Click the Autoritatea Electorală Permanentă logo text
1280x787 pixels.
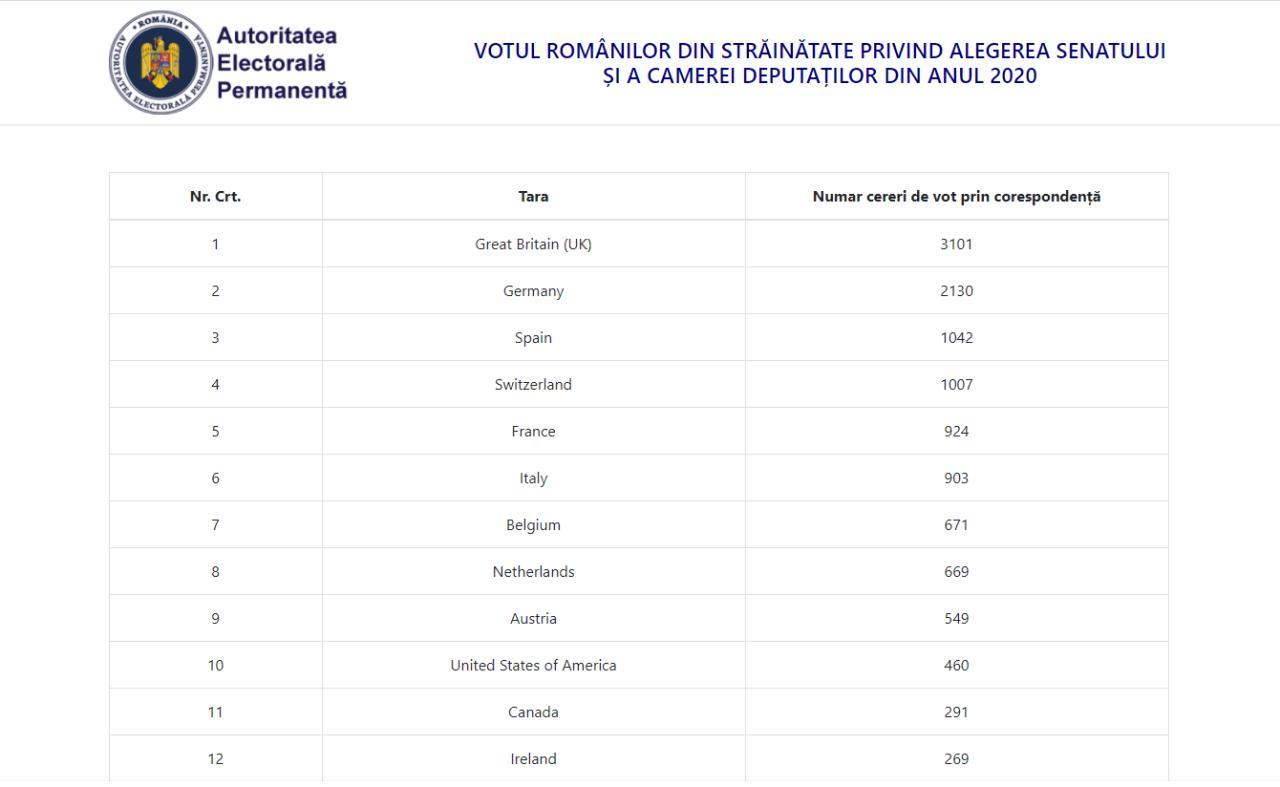point(282,63)
